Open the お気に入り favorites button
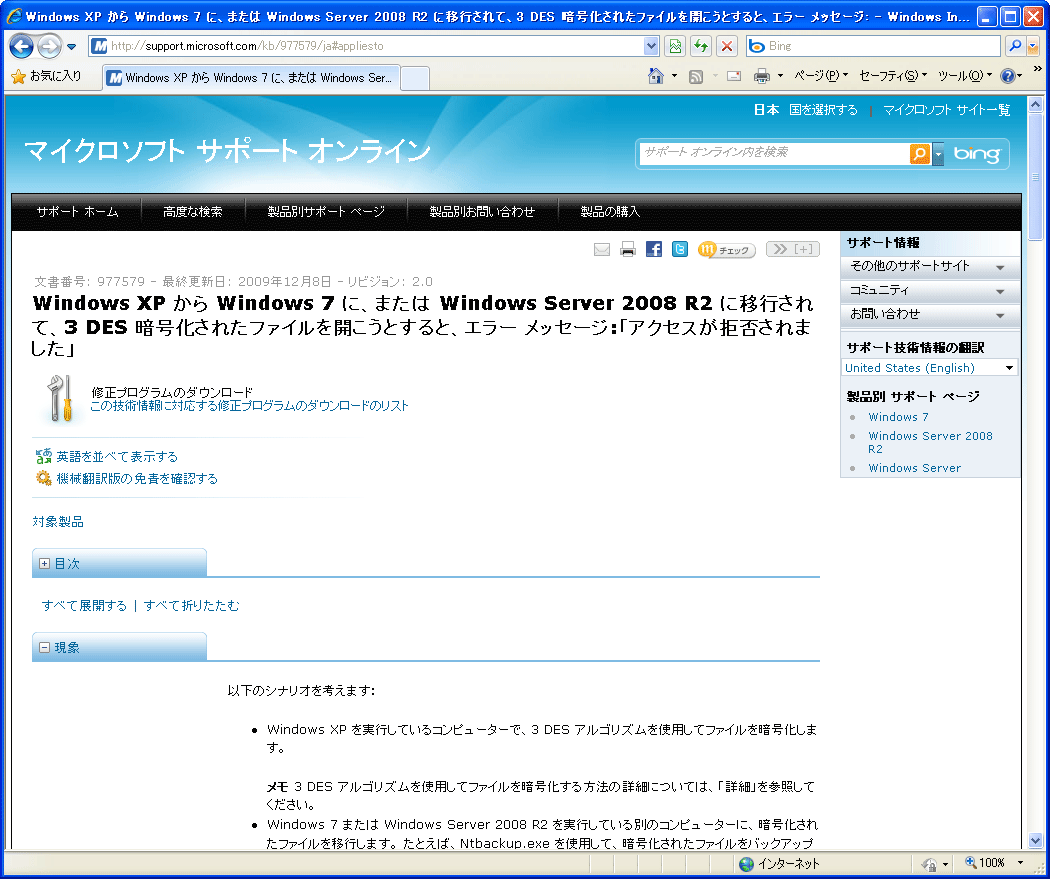 [46, 76]
